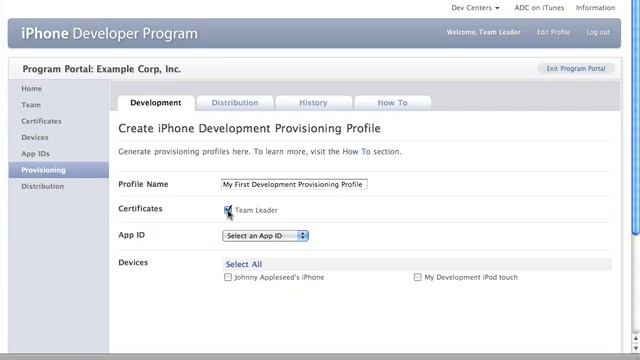This screenshot has height=360, width=640.
Task: Switch to the How To tab
Action: (x=392, y=103)
